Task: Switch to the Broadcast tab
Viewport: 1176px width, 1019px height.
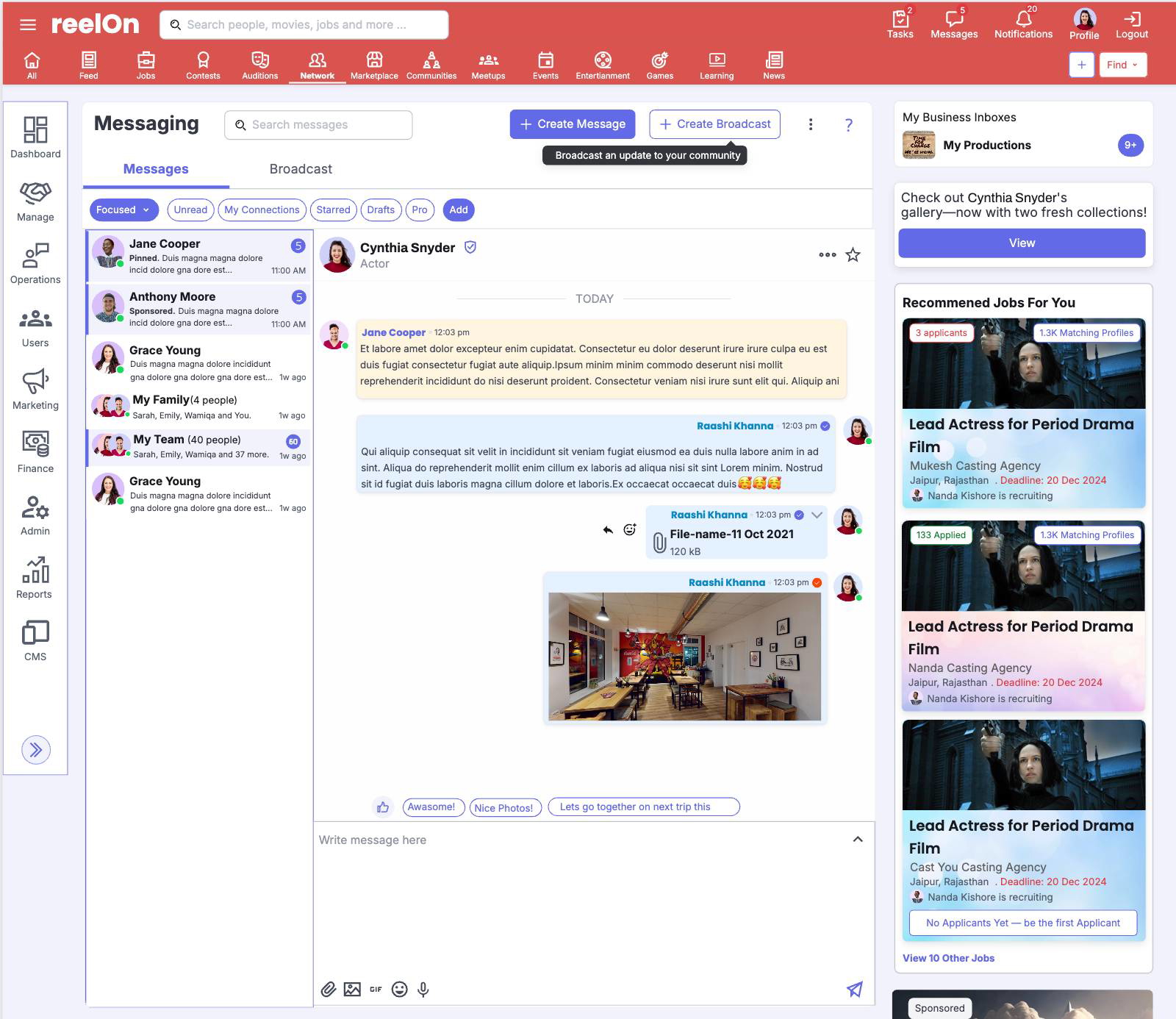Action: tap(301, 169)
